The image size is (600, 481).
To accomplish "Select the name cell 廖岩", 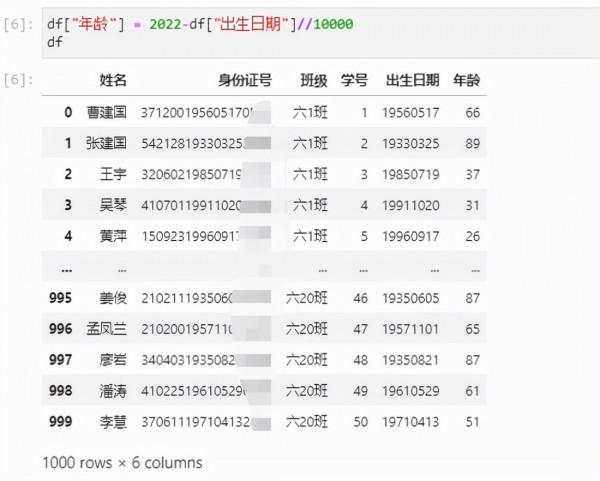I will 113,360.
